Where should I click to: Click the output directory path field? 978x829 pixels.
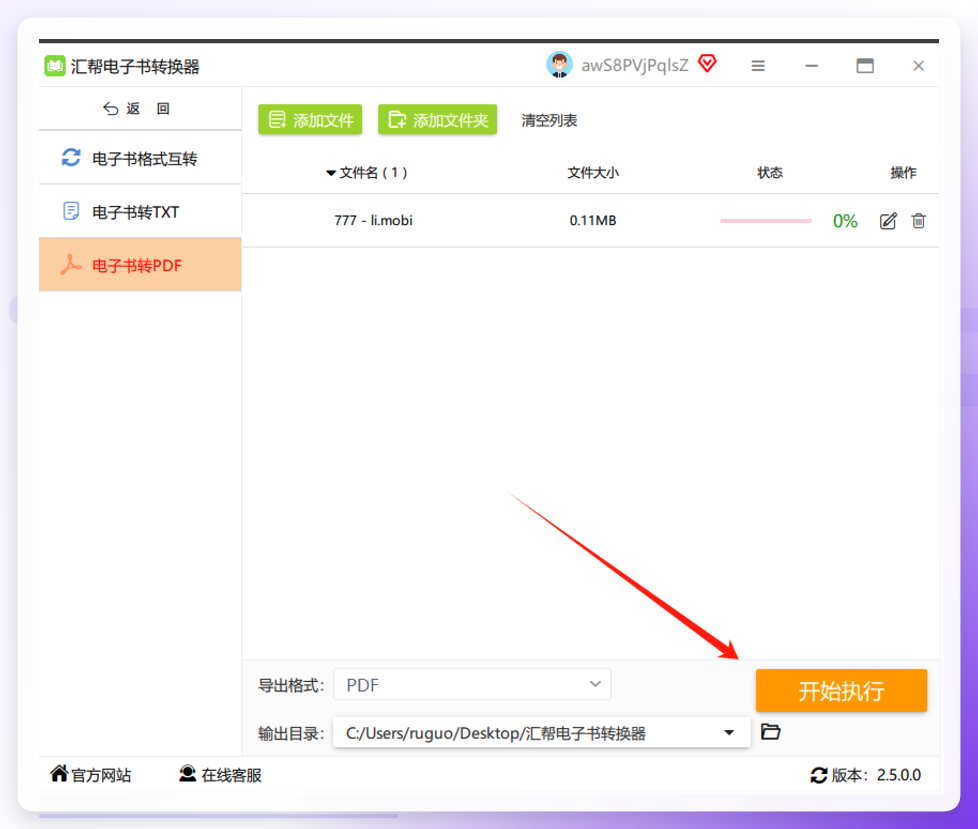click(541, 732)
